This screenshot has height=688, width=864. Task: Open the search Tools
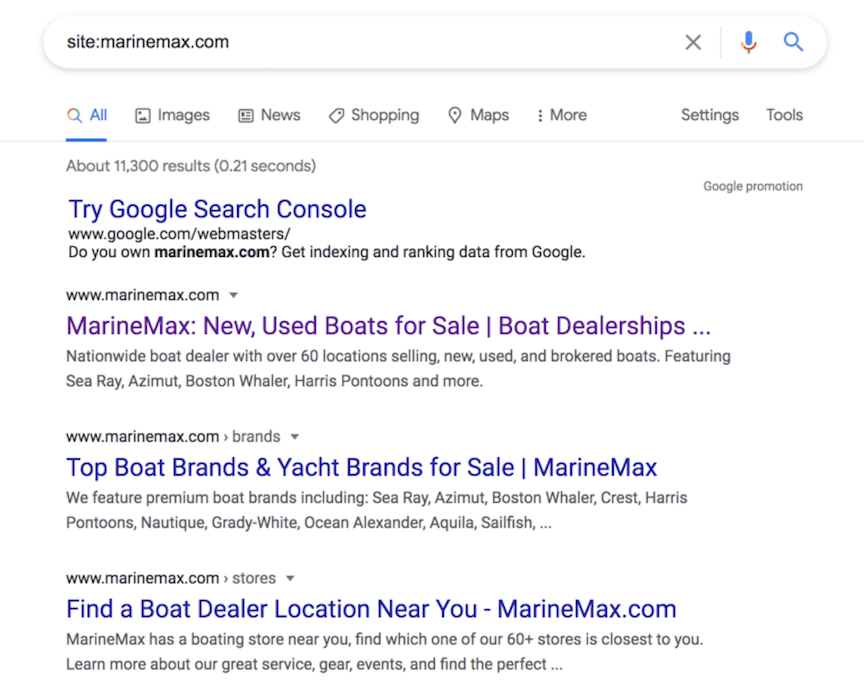tap(784, 115)
